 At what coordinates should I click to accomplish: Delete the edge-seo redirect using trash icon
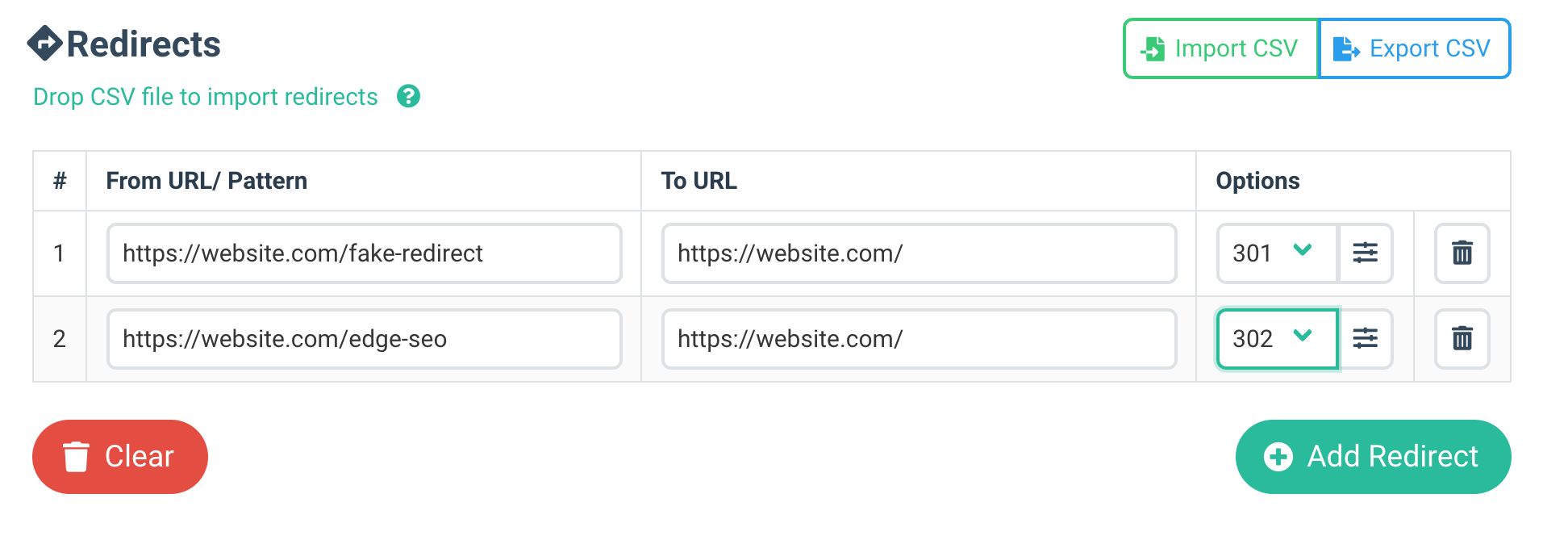(x=1462, y=339)
